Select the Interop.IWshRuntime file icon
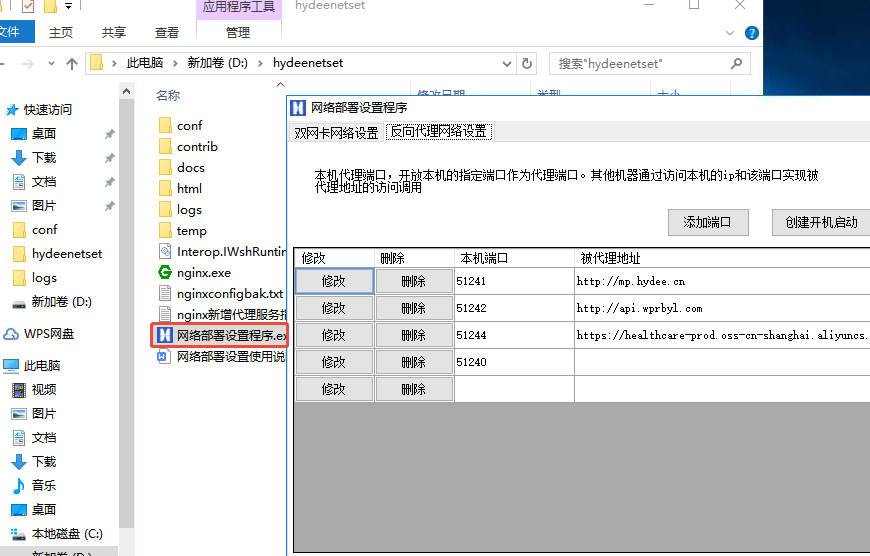Viewport: 870px width, 556px height. pos(165,252)
